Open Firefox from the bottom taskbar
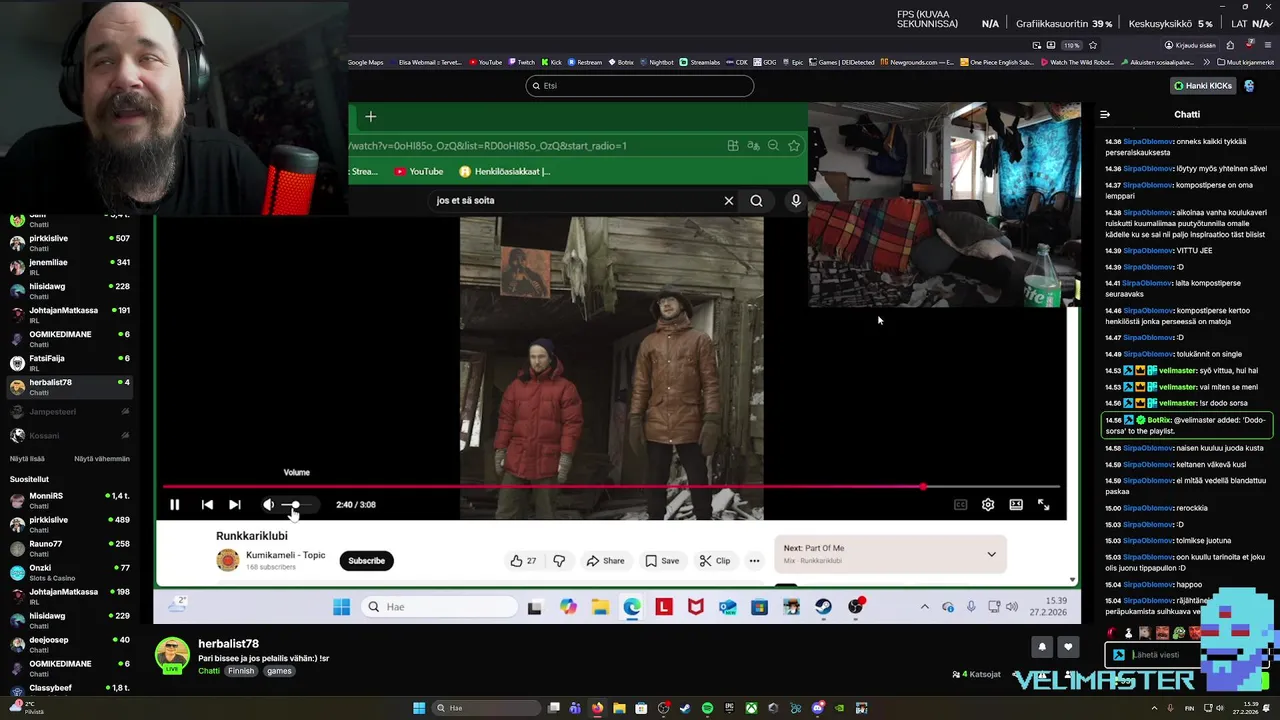 (x=597, y=708)
